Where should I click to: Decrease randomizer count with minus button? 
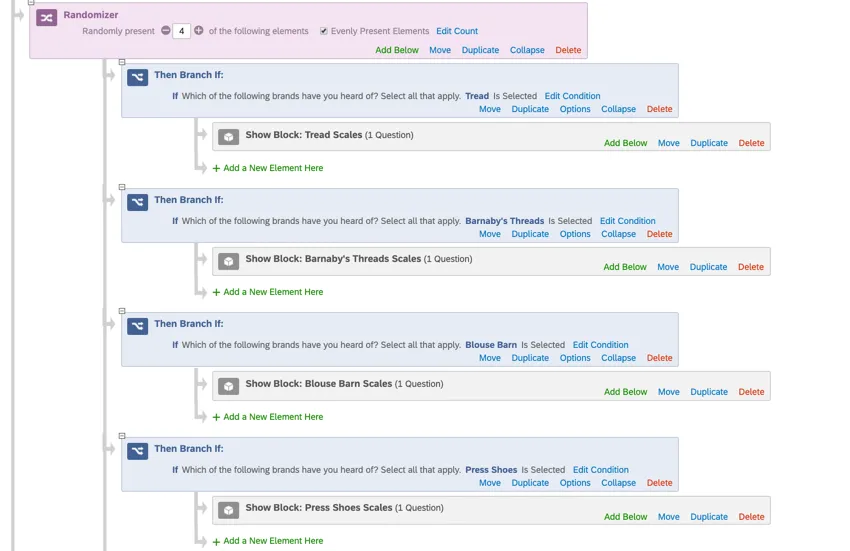(166, 30)
